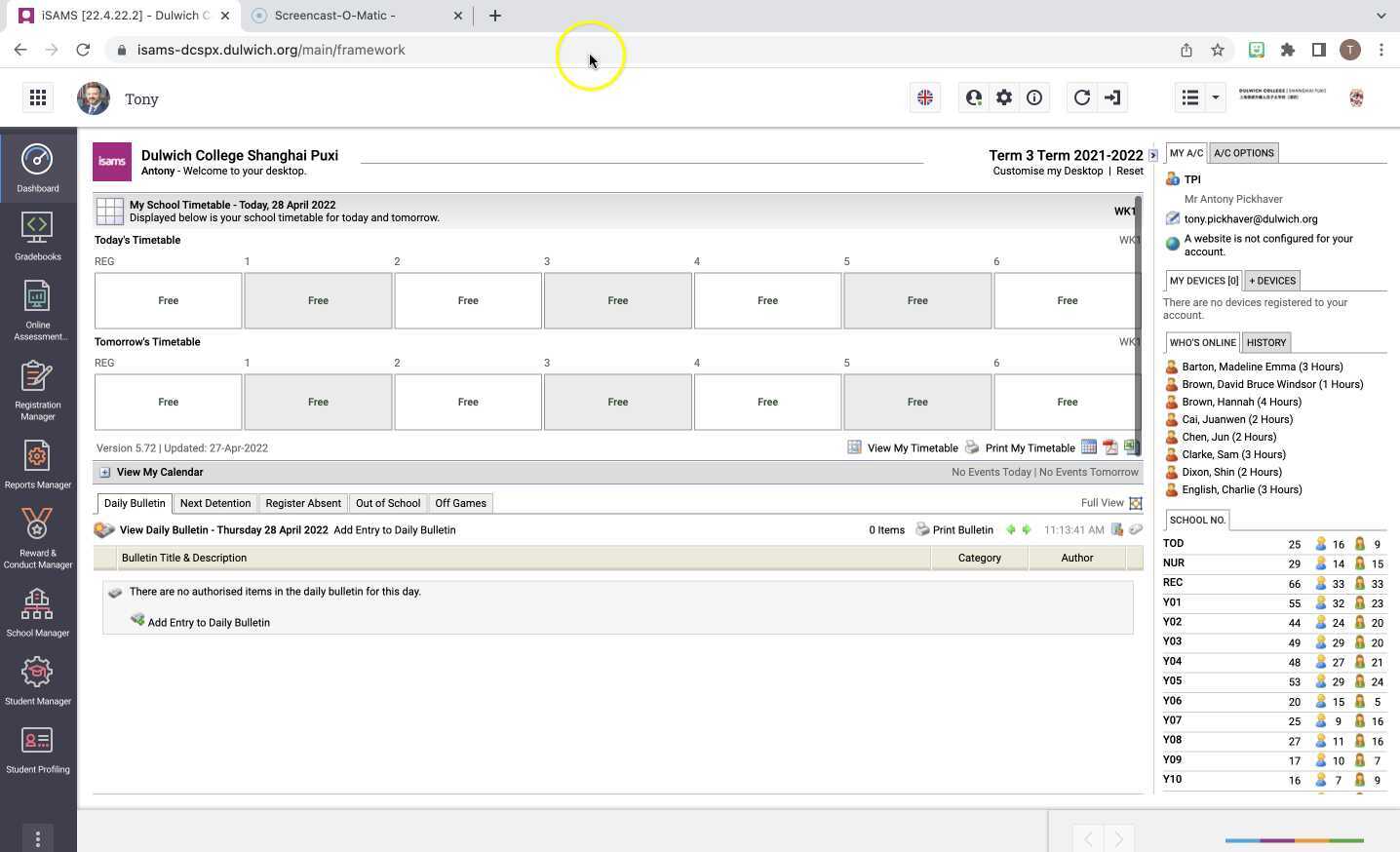Click Print My Timetable link
The height and width of the screenshot is (852, 1400).
(1030, 448)
